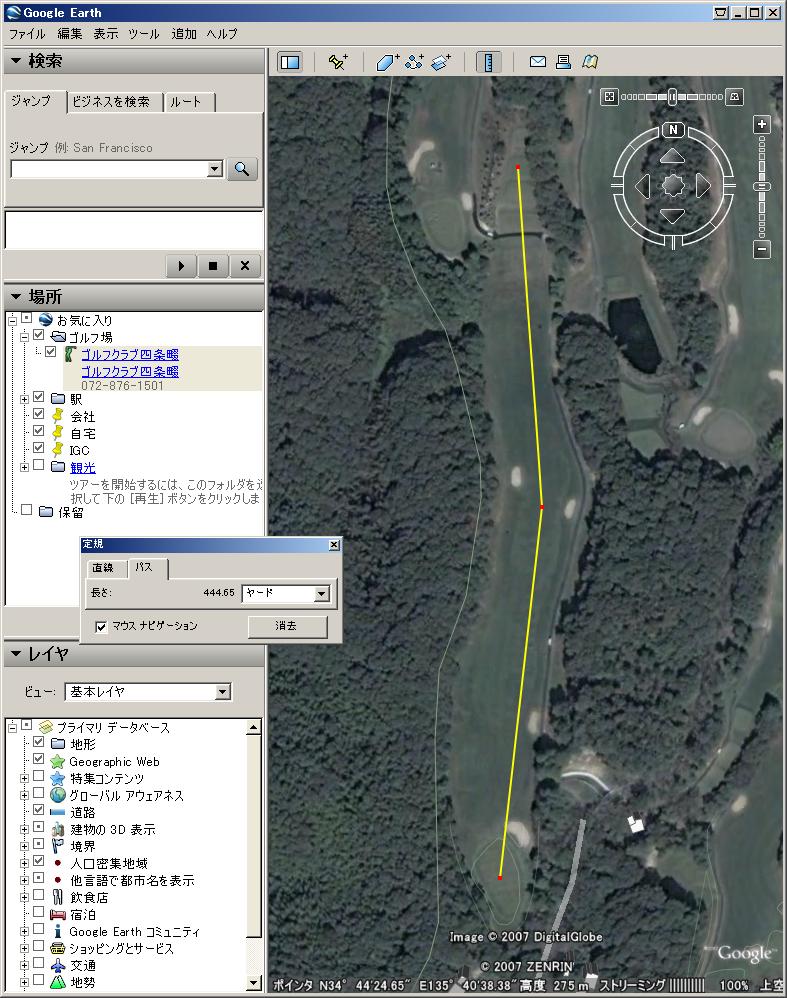Click the 消去 clear button
The image size is (787, 998).
(287, 627)
